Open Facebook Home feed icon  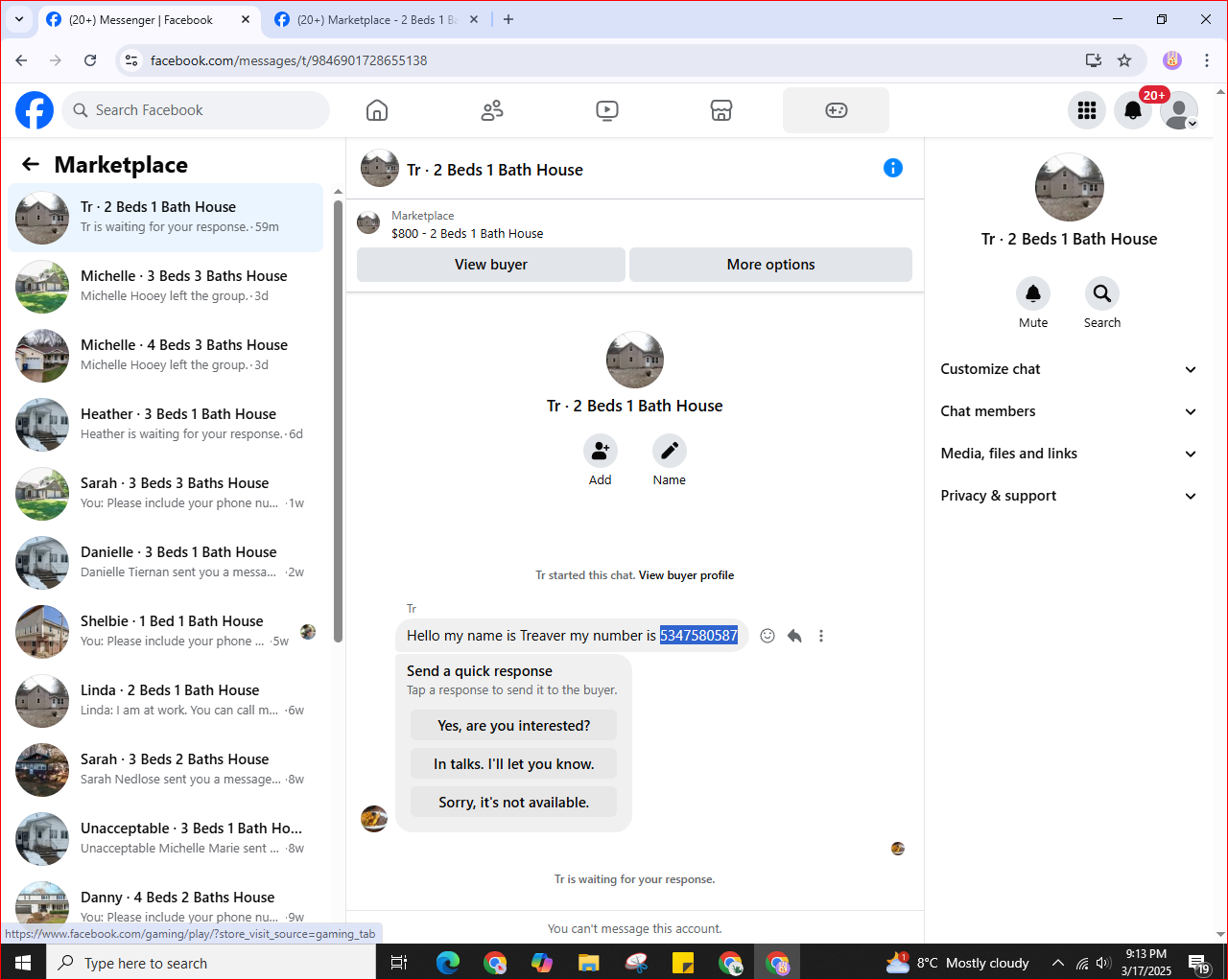click(377, 110)
